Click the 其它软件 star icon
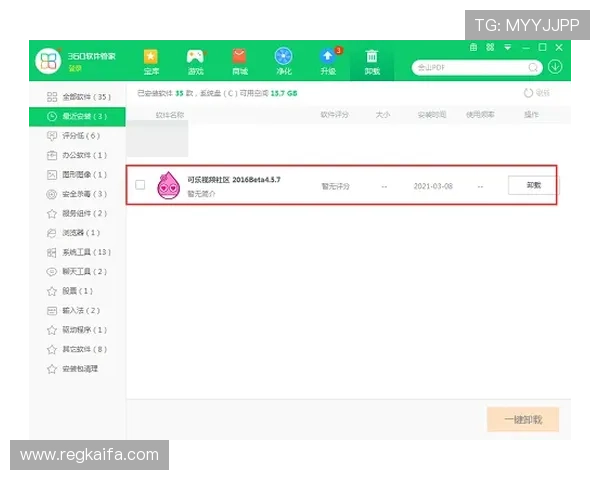This screenshot has width=600, height=480. click(x=52, y=349)
